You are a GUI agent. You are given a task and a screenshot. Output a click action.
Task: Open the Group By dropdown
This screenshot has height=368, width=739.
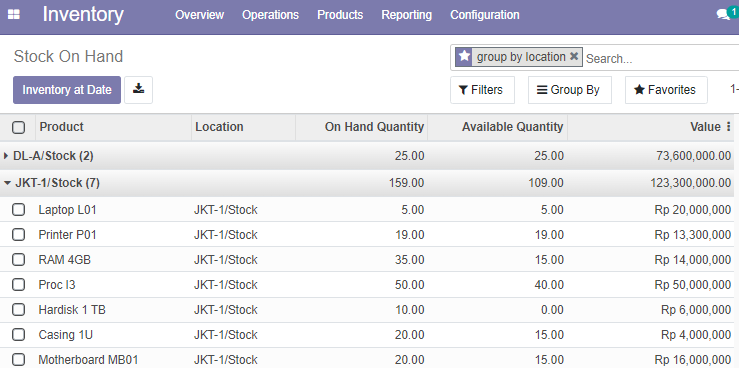[x=570, y=90]
